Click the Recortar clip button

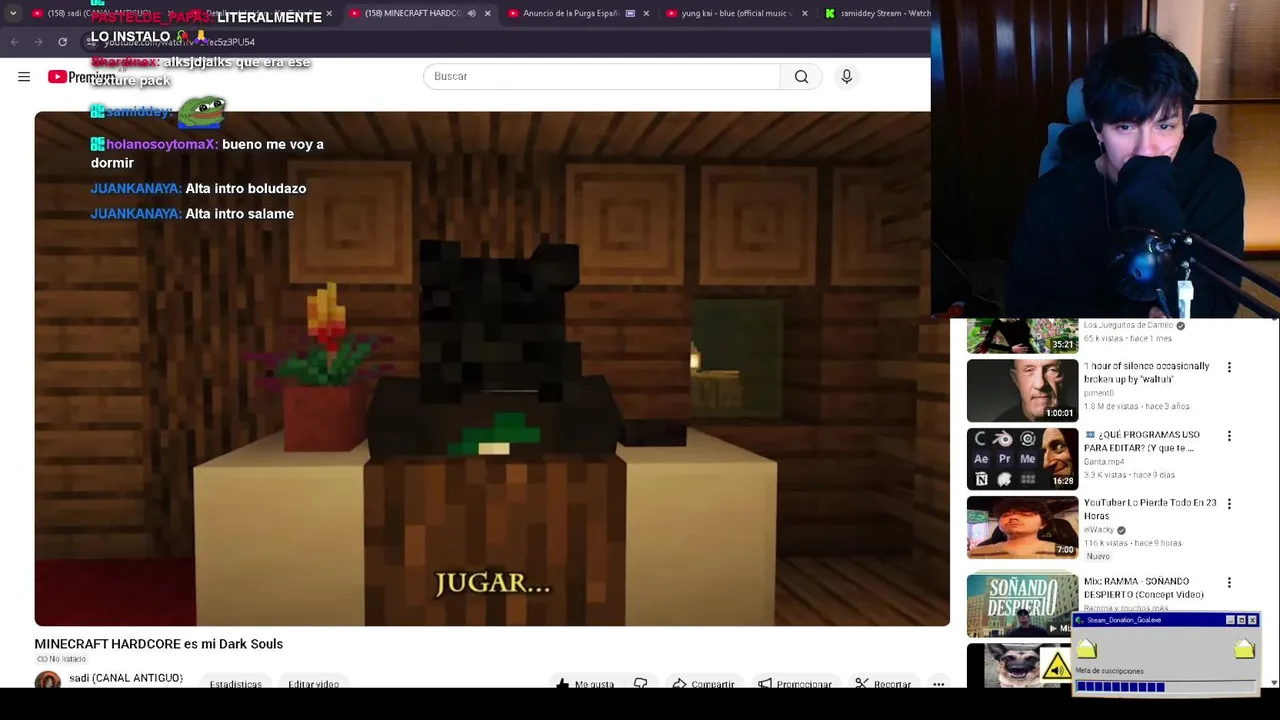pyautogui.click(x=883, y=683)
